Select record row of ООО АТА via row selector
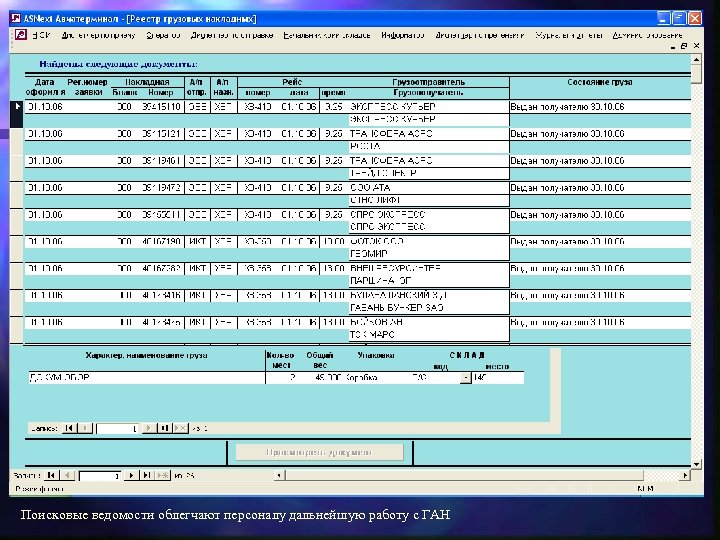The image size is (720, 540). pyautogui.click(x=17, y=194)
